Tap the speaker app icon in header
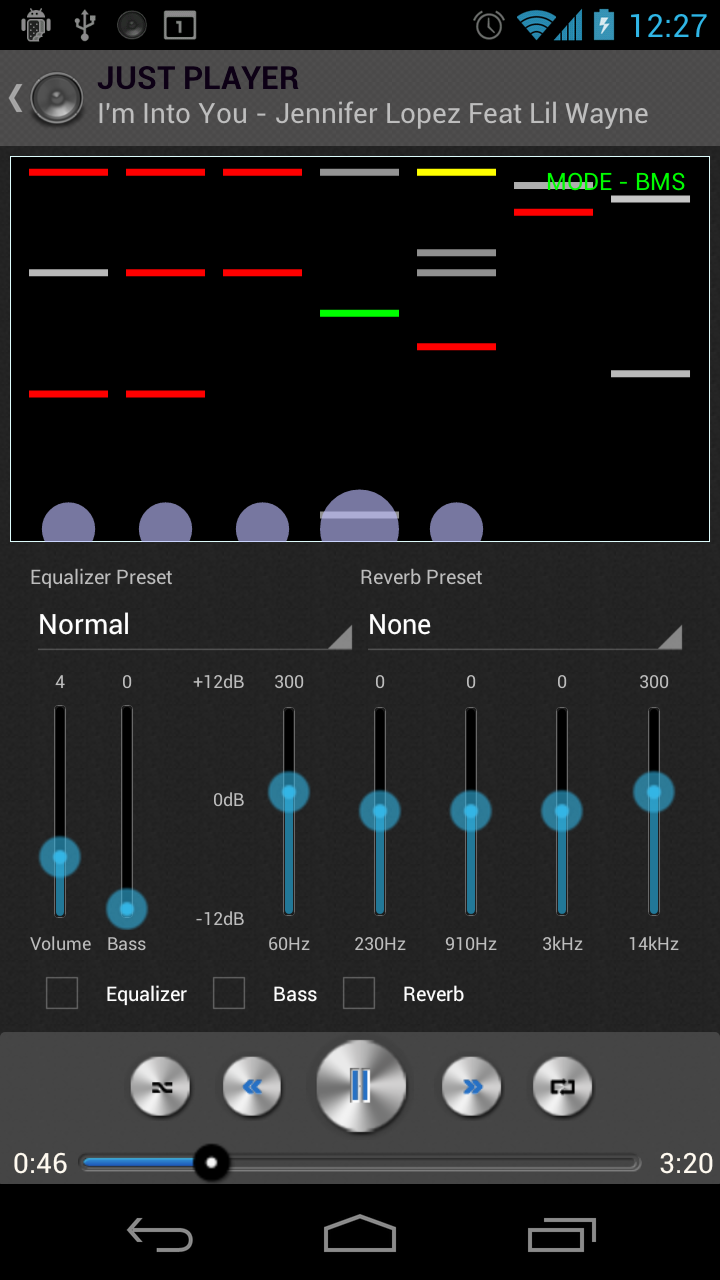720x1280 pixels. point(57,98)
